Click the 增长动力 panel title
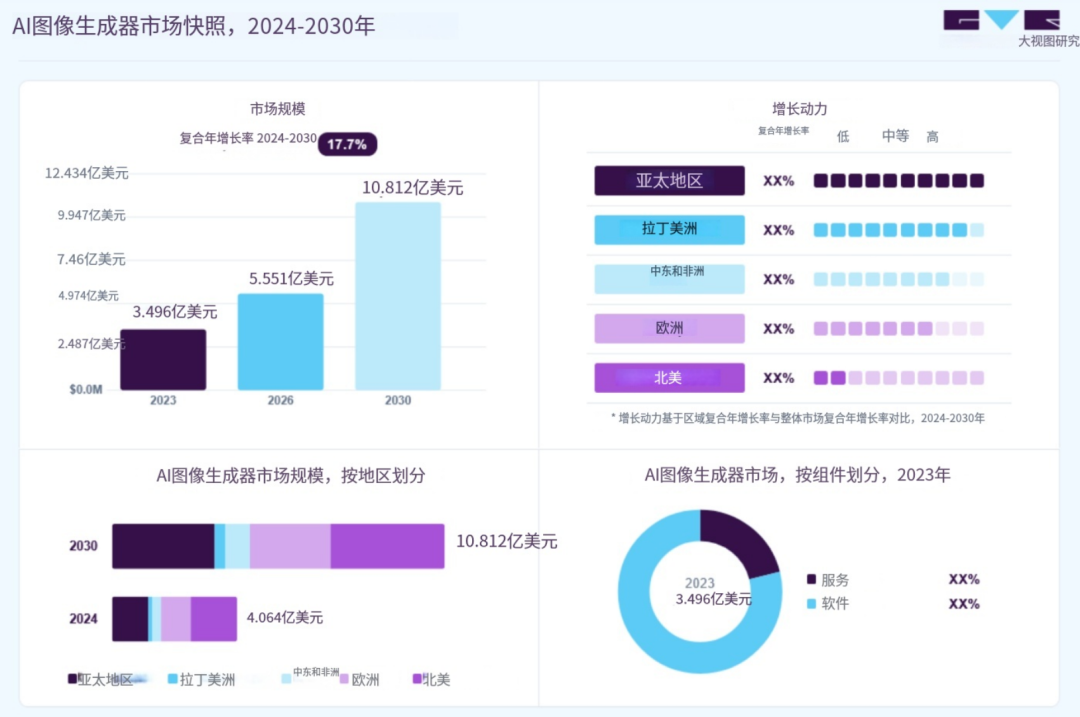The height and width of the screenshot is (717, 1080). pos(800,109)
